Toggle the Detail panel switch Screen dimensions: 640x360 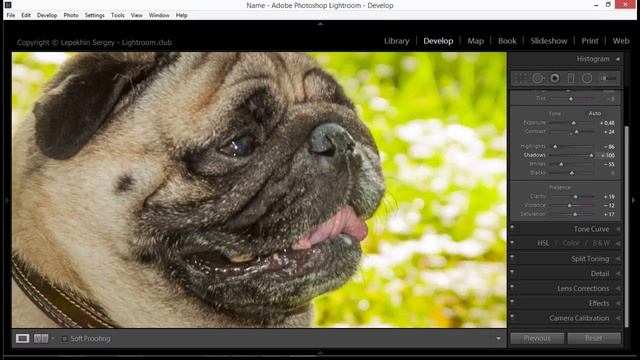tap(512, 272)
